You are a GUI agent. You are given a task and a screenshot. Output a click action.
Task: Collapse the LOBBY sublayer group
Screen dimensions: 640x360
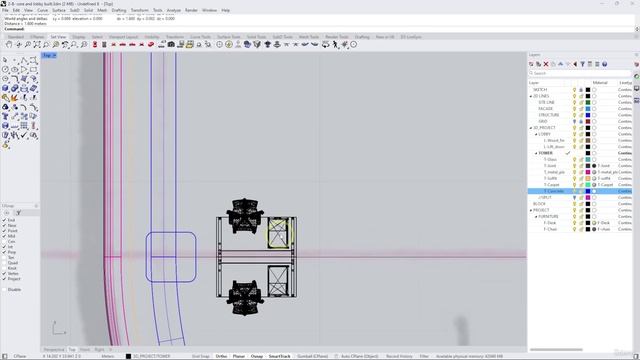536,134
